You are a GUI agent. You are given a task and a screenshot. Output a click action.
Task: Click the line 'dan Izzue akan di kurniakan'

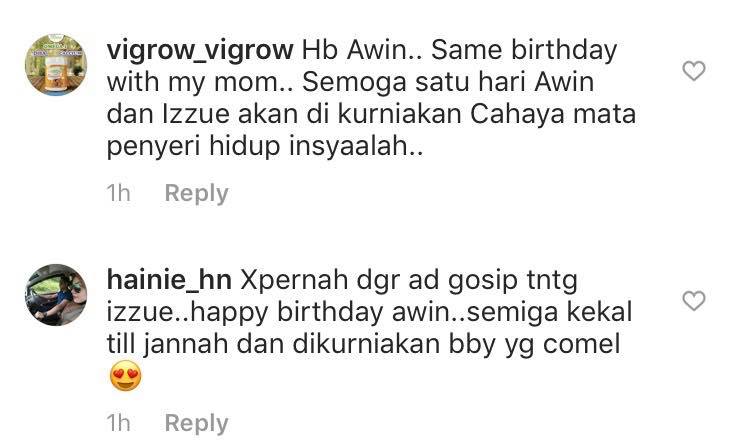pyautogui.click(x=284, y=114)
